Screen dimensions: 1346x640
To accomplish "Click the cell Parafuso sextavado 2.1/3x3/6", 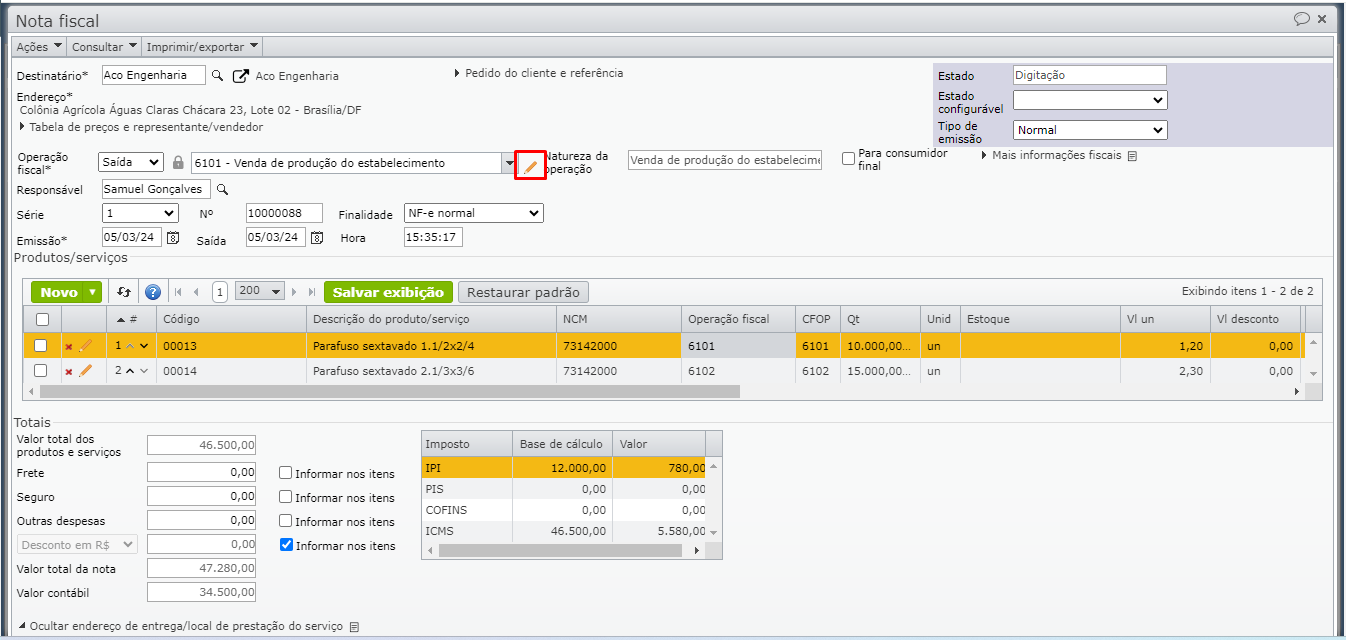I will pyautogui.click(x=431, y=371).
